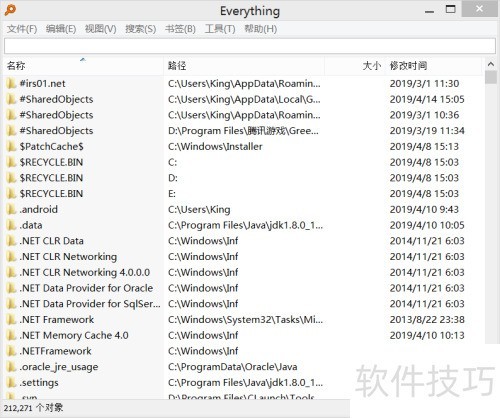The width and height of the screenshot is (500, 418).
Task: Select the .settings folder icon
Action: tap(11, 382)
